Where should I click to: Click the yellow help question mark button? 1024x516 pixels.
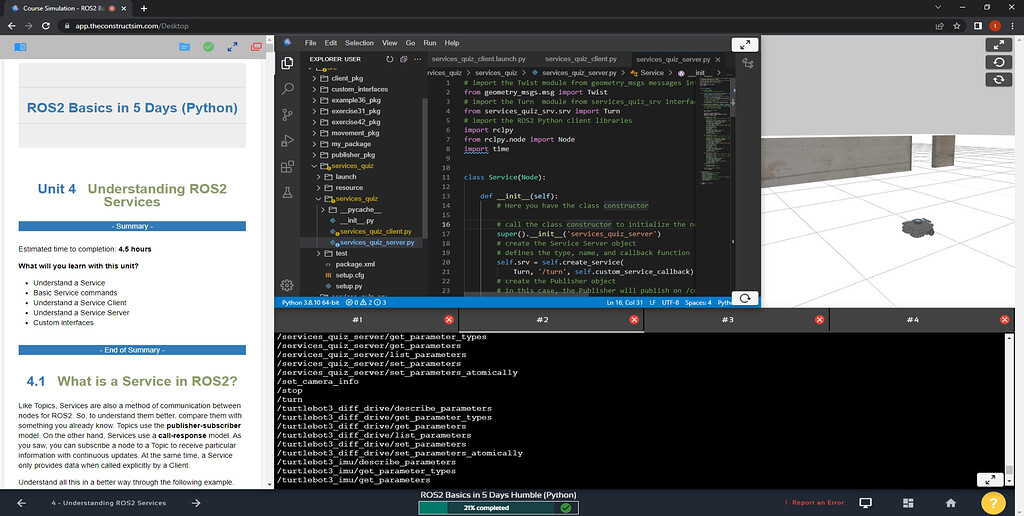(992, 504)
